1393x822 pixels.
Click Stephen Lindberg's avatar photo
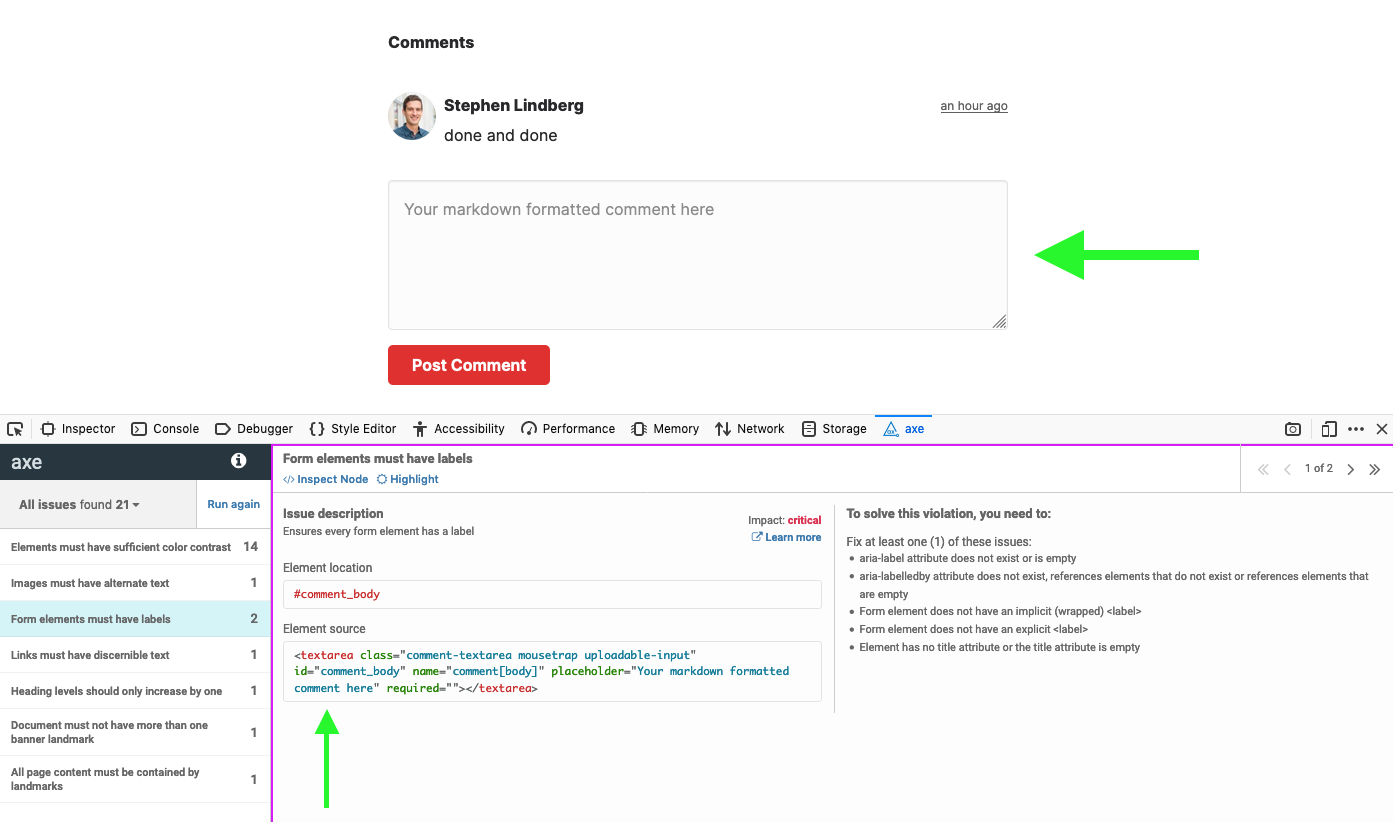coord(411,116)
